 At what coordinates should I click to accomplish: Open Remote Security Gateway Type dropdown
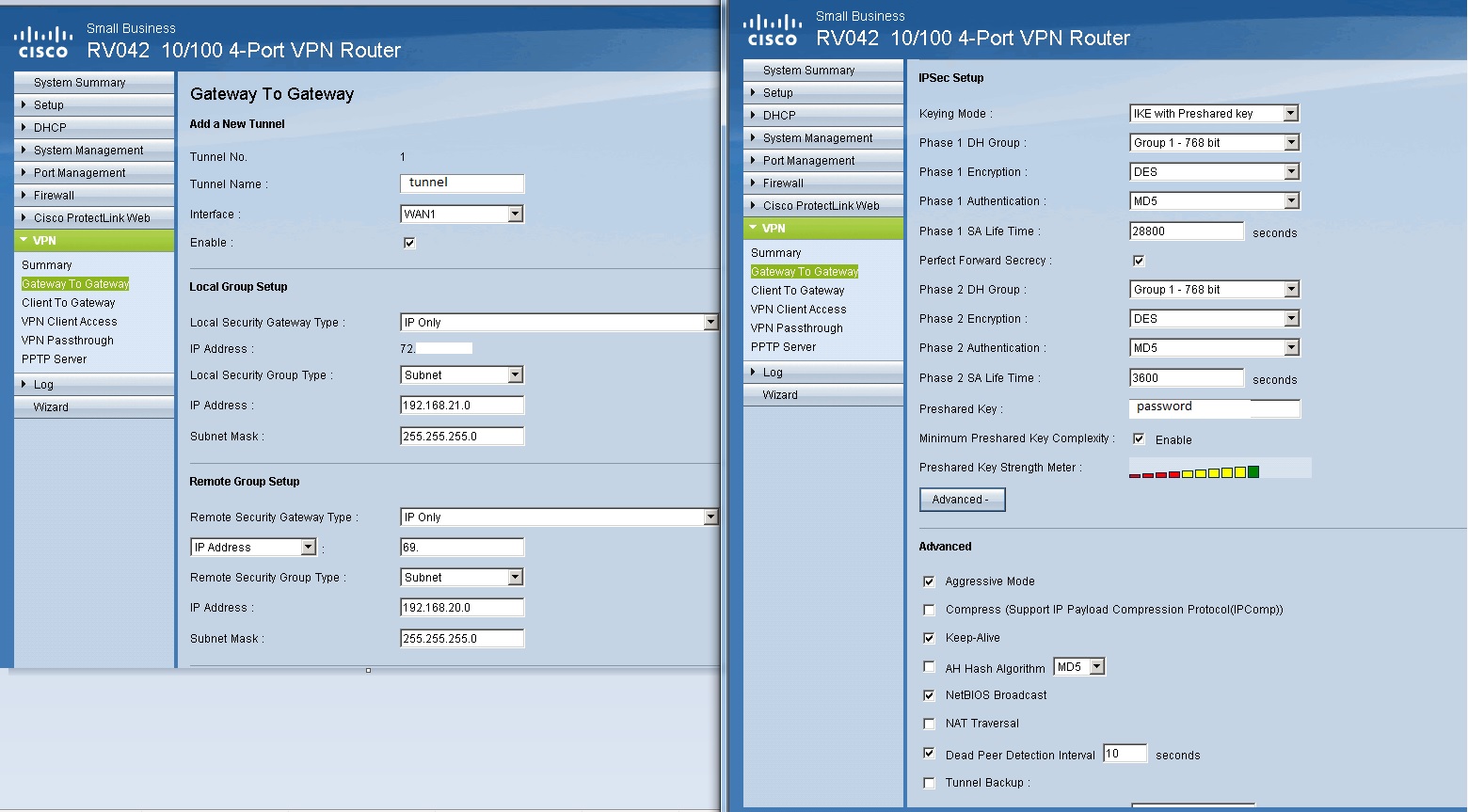click(559, 517)
